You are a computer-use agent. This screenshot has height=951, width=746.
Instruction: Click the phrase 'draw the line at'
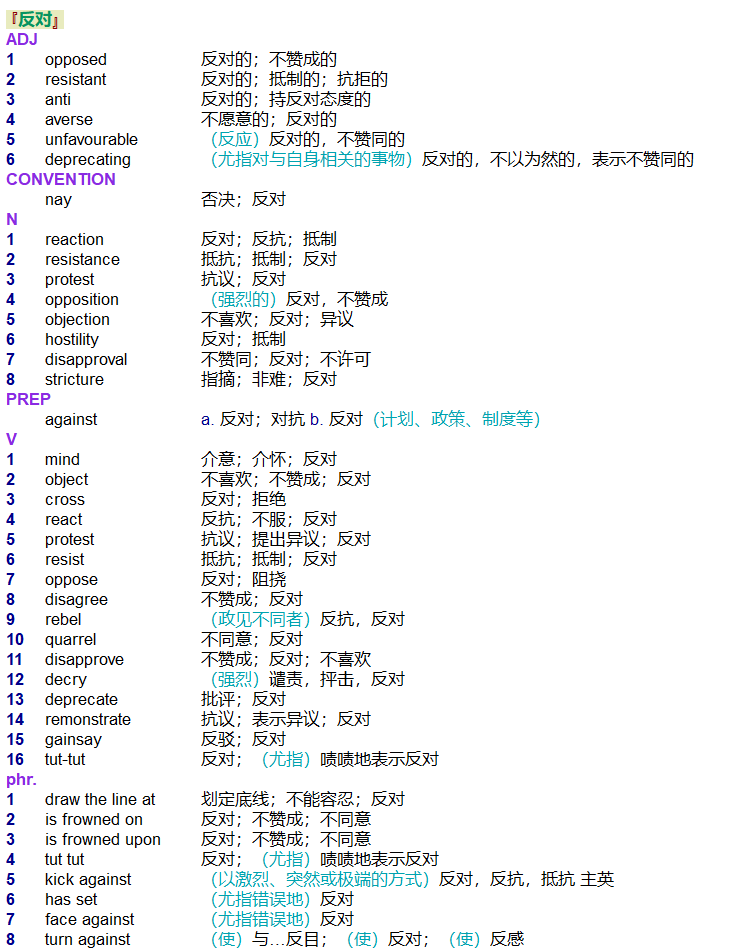click(100, 800)
